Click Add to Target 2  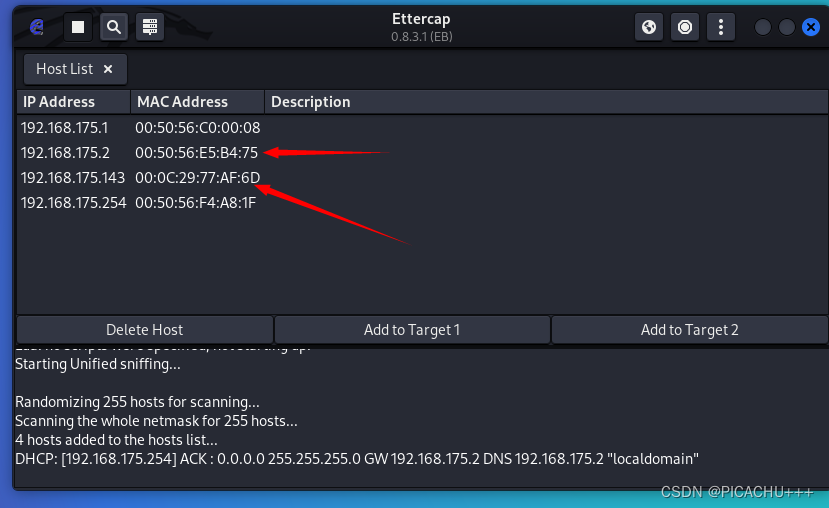pos(689,330)
